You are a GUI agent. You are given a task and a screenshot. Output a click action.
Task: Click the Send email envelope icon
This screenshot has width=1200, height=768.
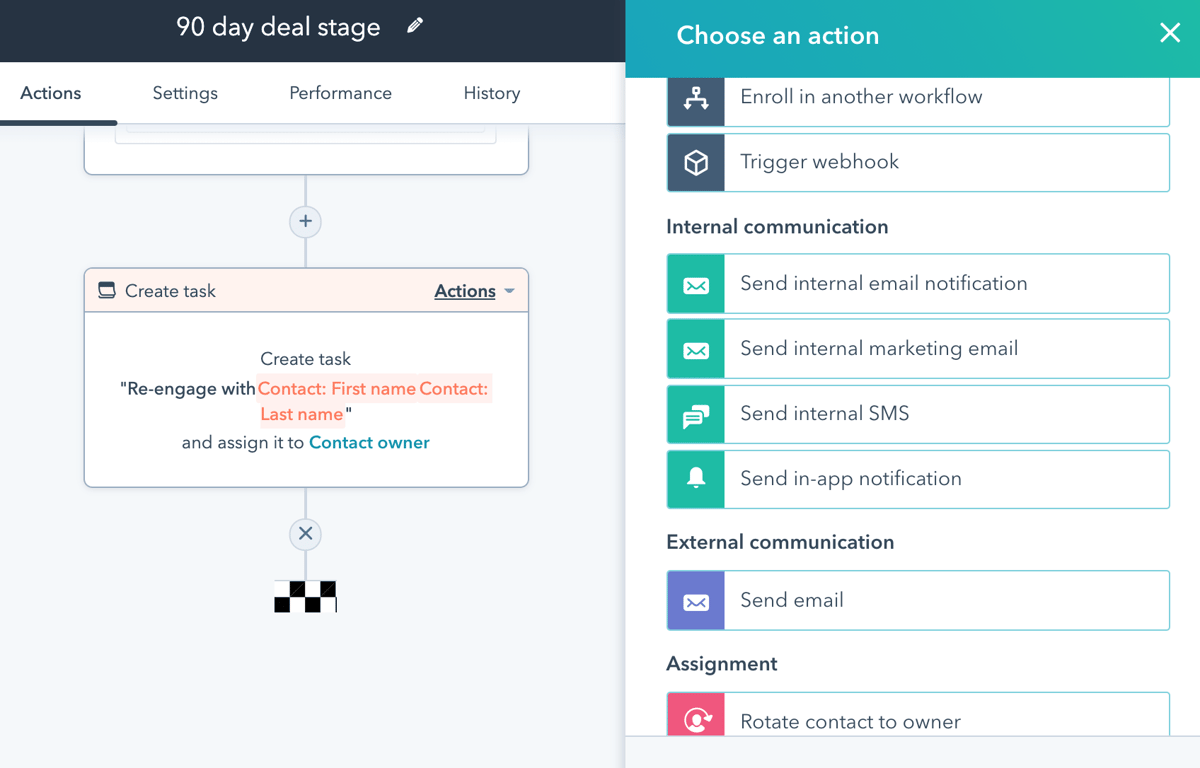695,600
